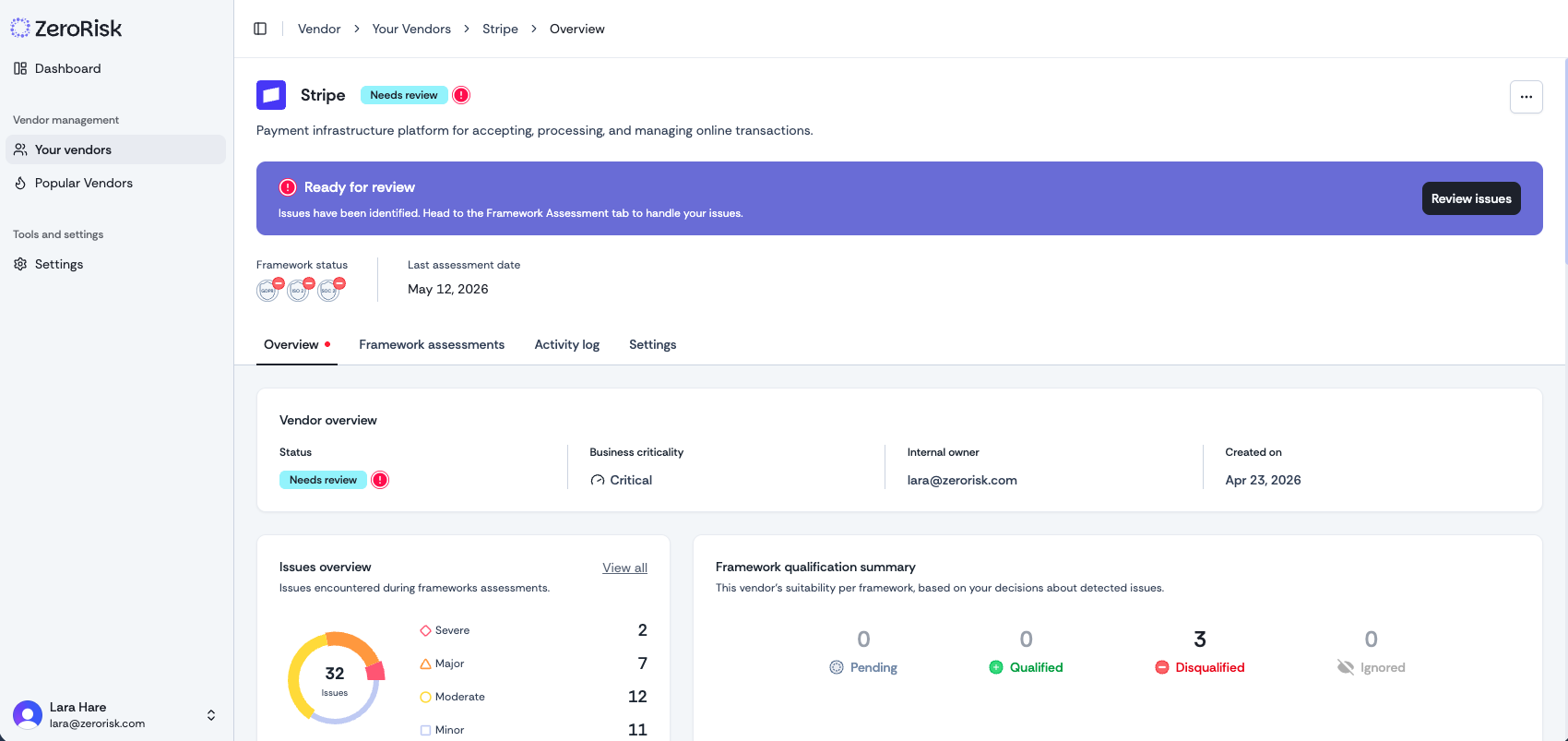Click the Critical criticality gauge icon
The height and width of the screenshot is (741, 1568).
click(x=598, y=480)
